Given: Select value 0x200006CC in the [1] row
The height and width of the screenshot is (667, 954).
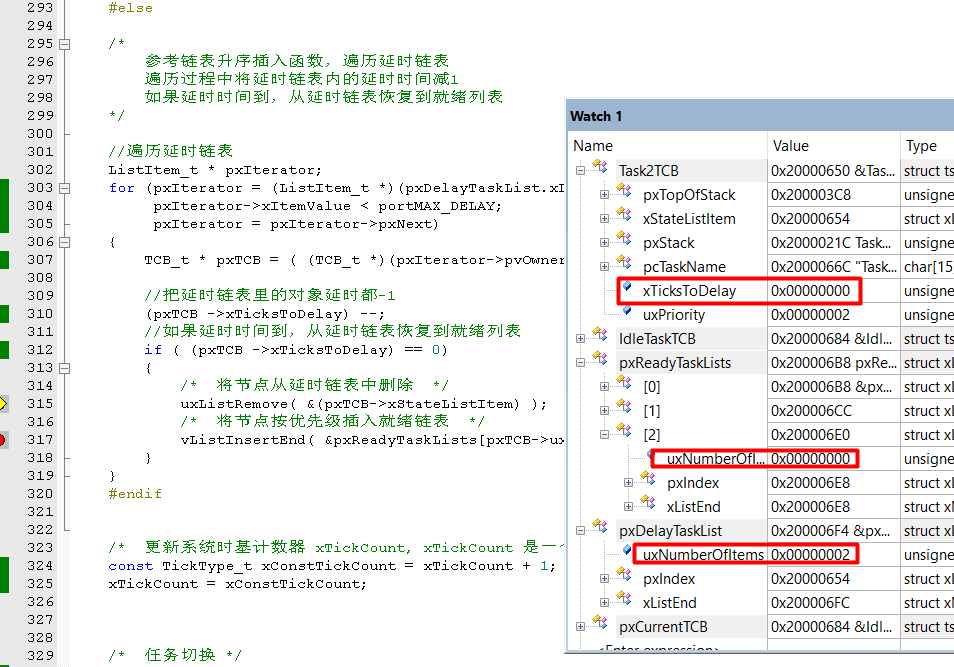Looking at the screenshot, I should pos(811,411).
